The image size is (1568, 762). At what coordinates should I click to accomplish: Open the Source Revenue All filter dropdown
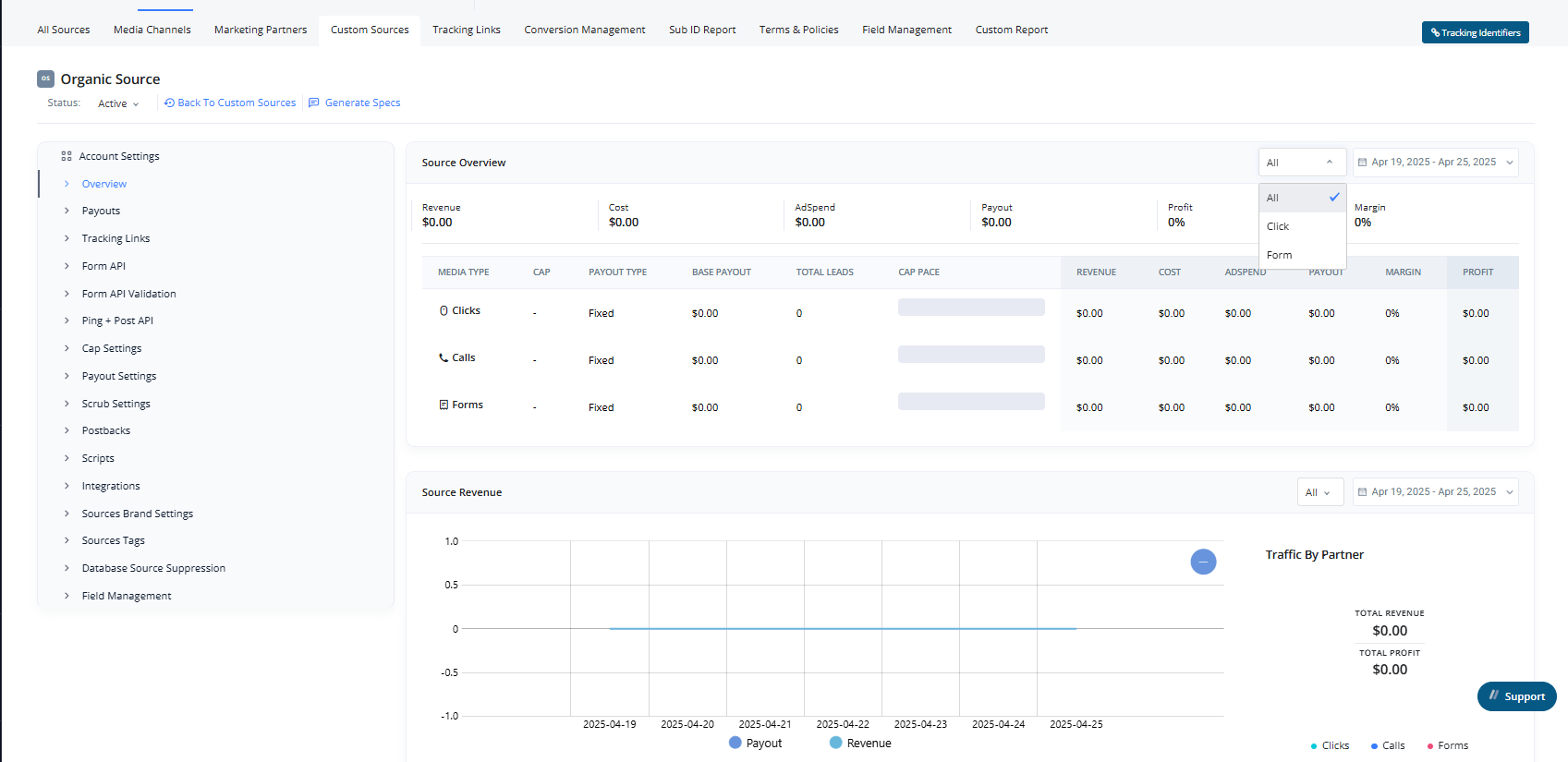(x=1319, y=493)
